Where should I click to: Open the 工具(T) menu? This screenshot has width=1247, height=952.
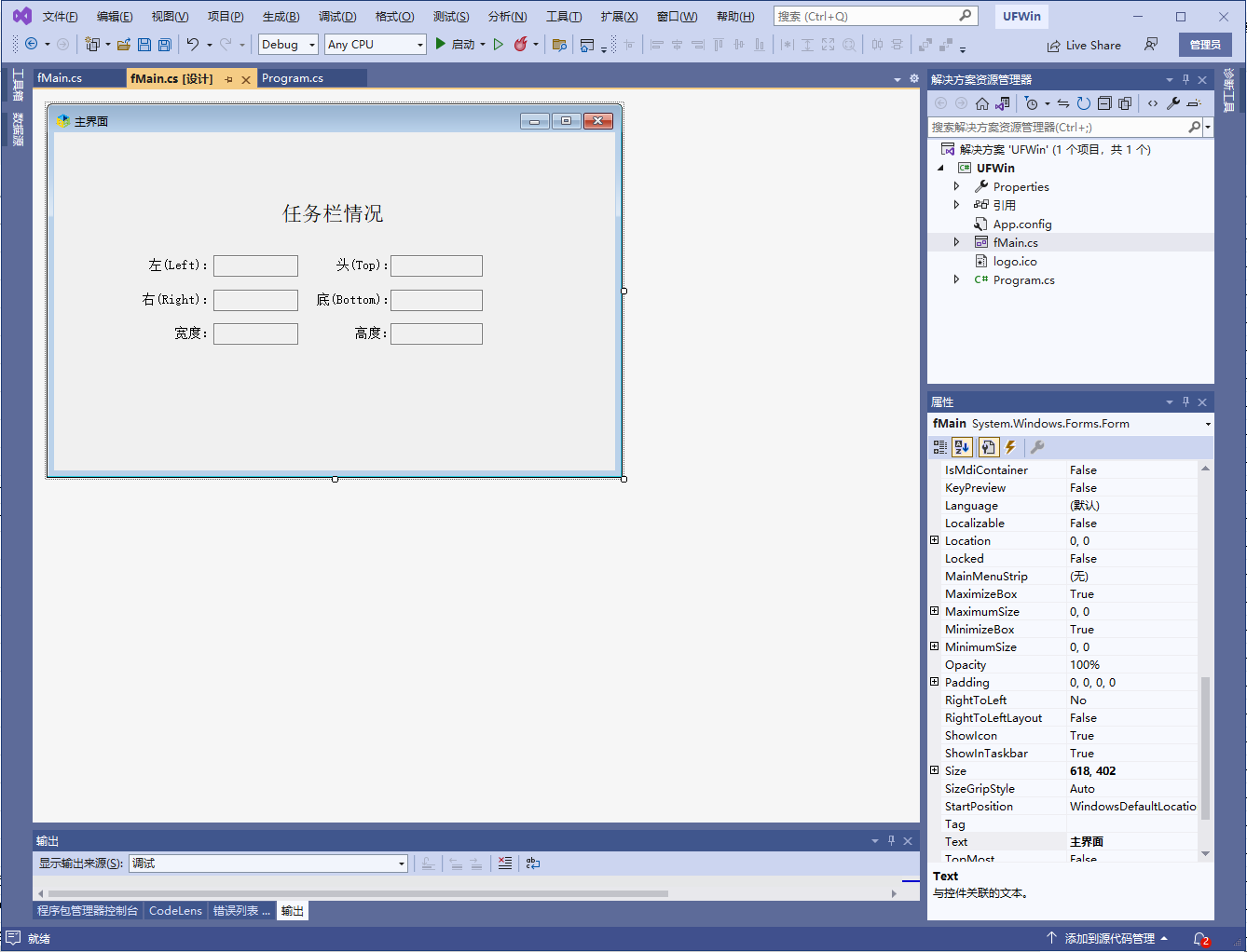click(x=564, y=16)
